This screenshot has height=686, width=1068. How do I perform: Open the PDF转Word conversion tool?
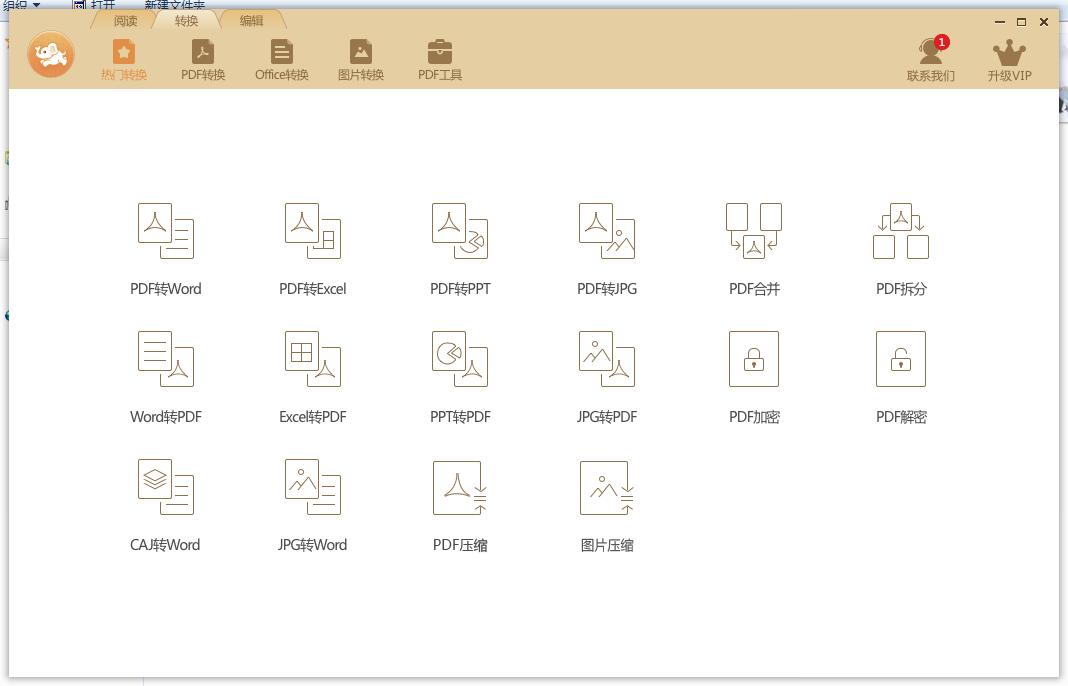pyautogui.click(x=166, y=231)
